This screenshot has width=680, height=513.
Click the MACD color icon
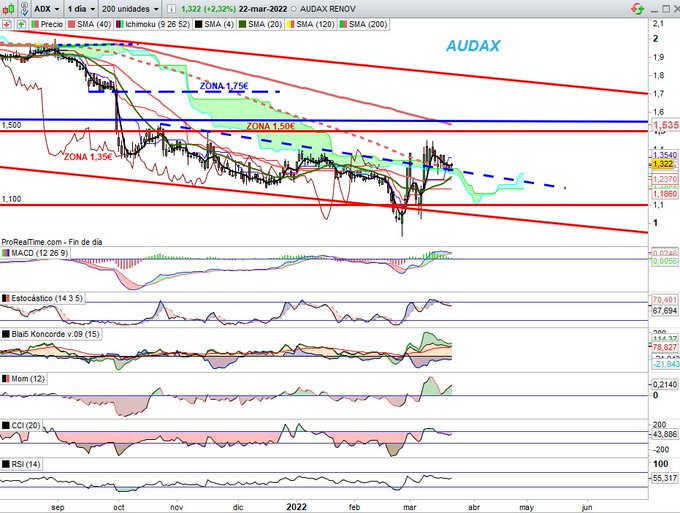click(x=6, y=252)
